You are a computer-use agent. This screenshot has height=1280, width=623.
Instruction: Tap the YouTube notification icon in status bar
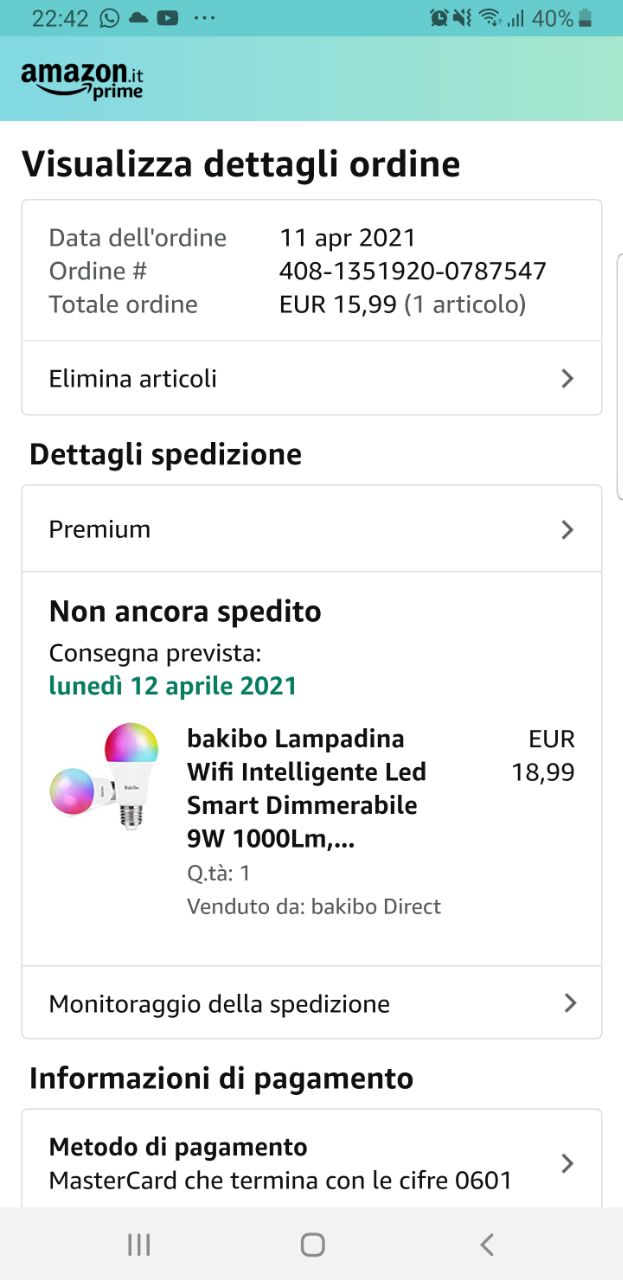168,18
